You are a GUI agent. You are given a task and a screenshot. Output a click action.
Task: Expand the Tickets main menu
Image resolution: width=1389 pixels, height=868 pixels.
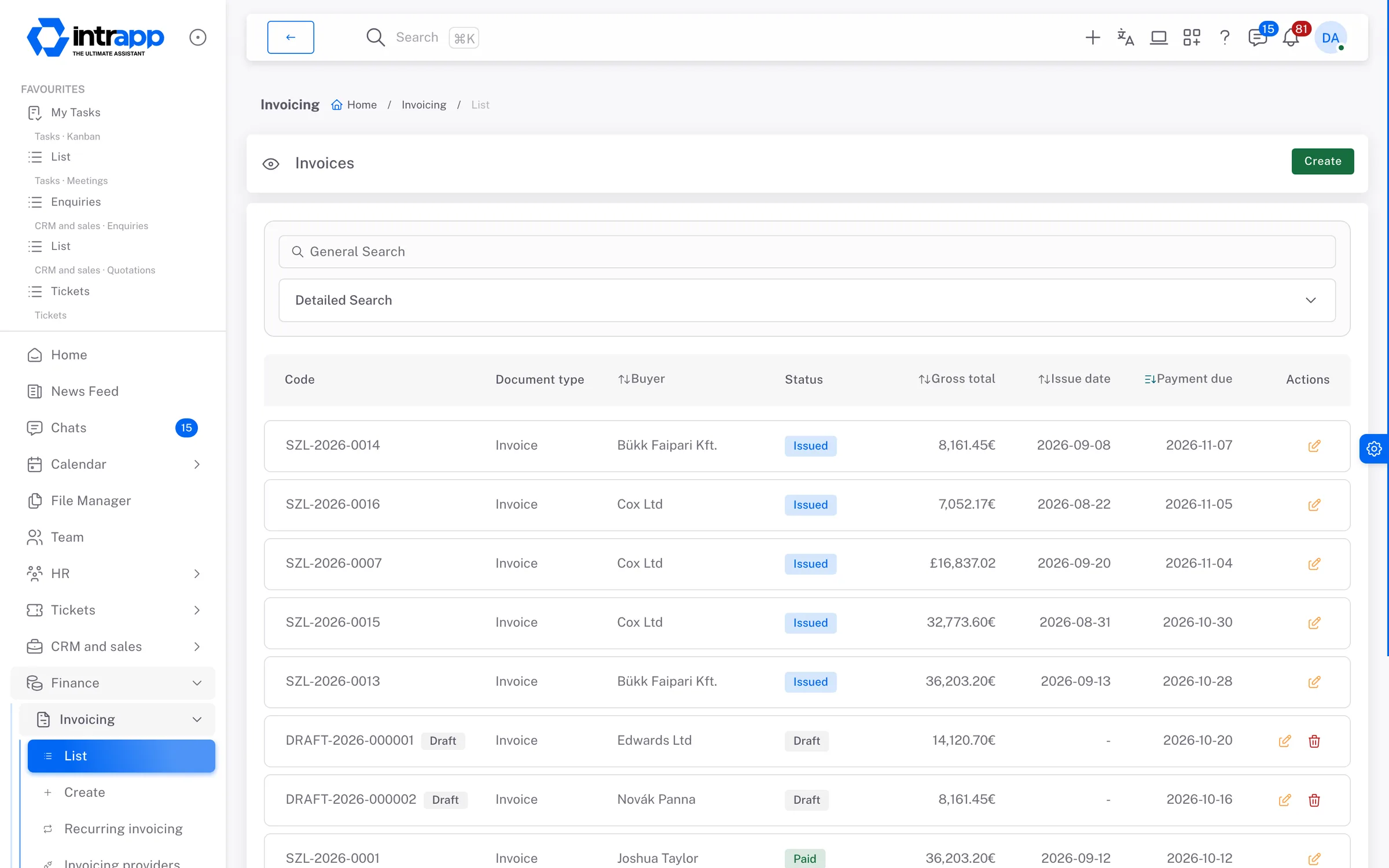113,610
